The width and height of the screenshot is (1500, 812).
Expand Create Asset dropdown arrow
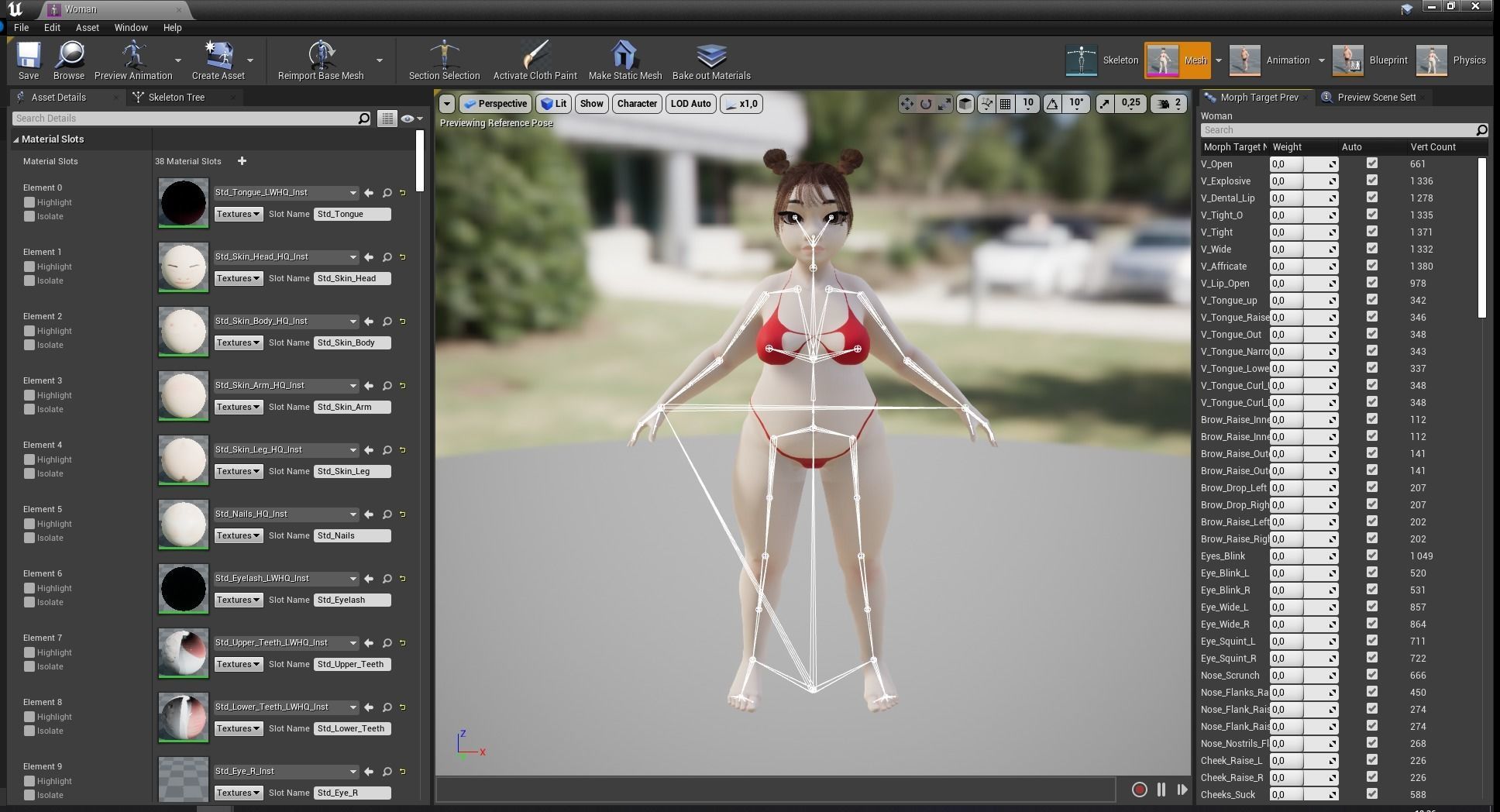[x=250, y=60]
